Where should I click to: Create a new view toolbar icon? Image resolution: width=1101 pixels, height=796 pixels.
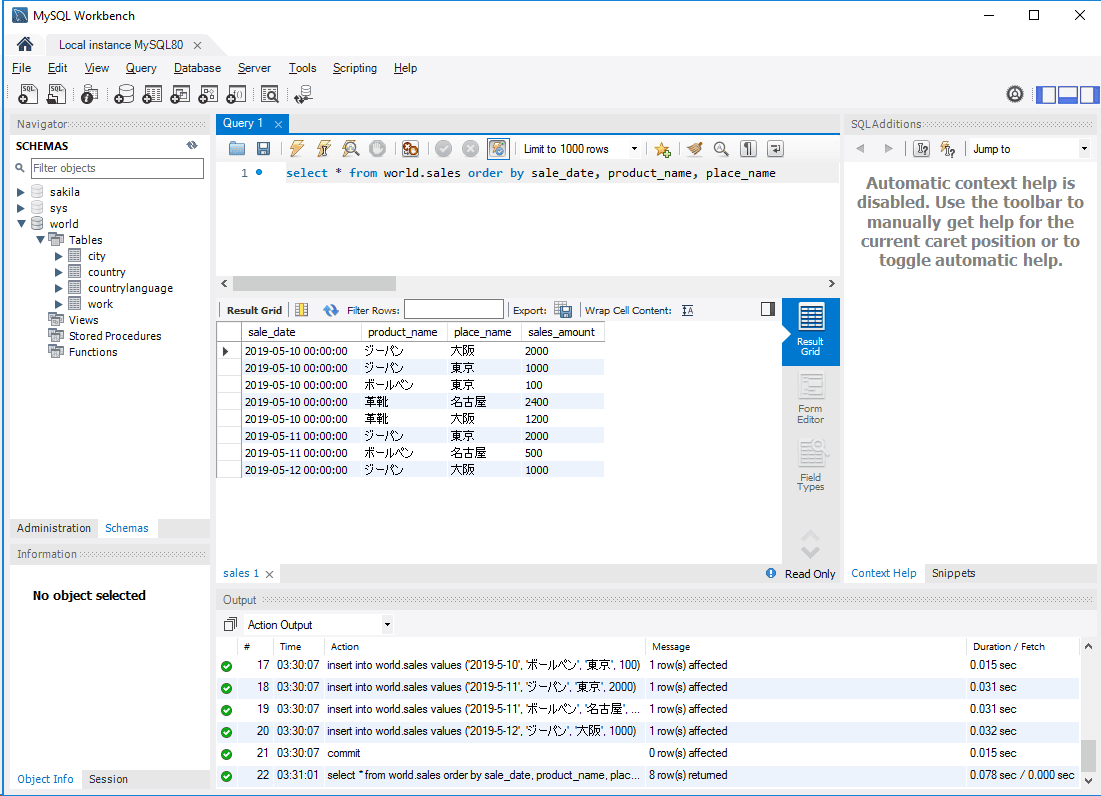pos(180,94)
